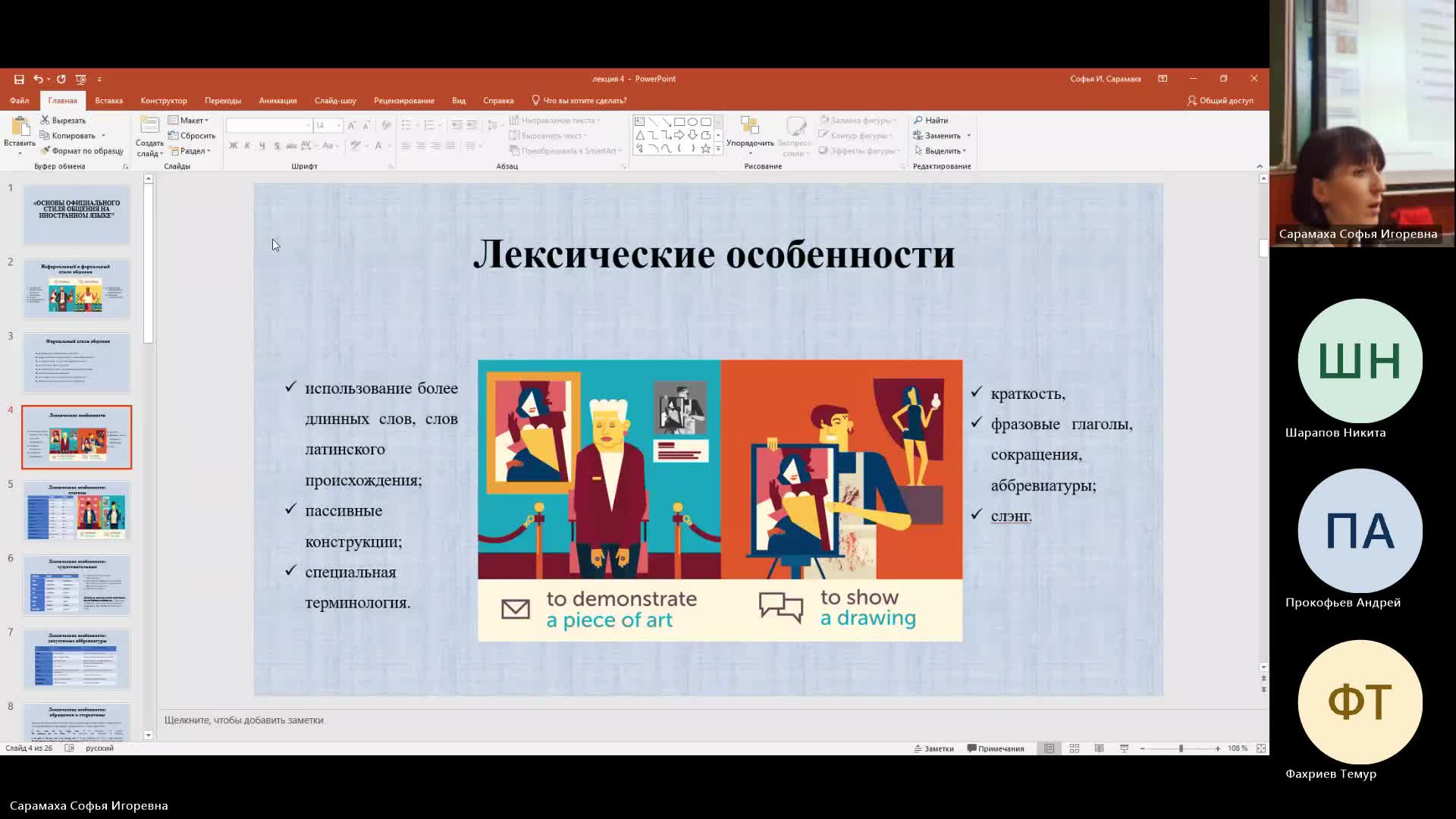Open the Упорядочить arrange menu
The height and width of the screenshot is (819, 1456).
[x=750, y=135]
